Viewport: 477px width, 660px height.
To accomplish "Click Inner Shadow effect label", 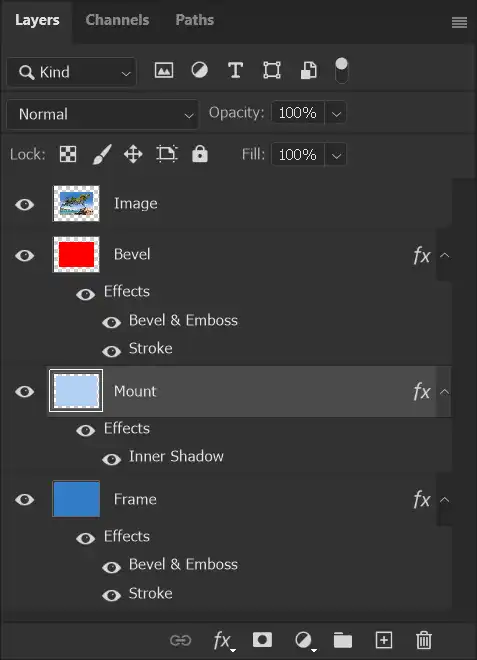I will [176, 456].
